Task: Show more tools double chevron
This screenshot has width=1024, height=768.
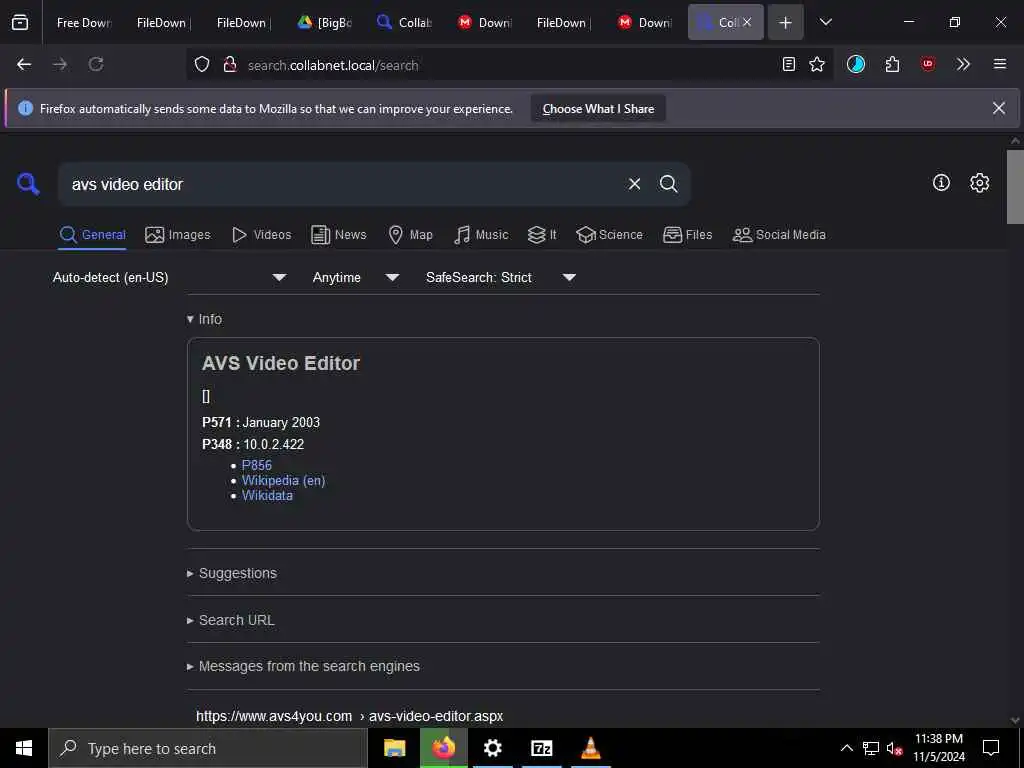Action: click(963, 64)
